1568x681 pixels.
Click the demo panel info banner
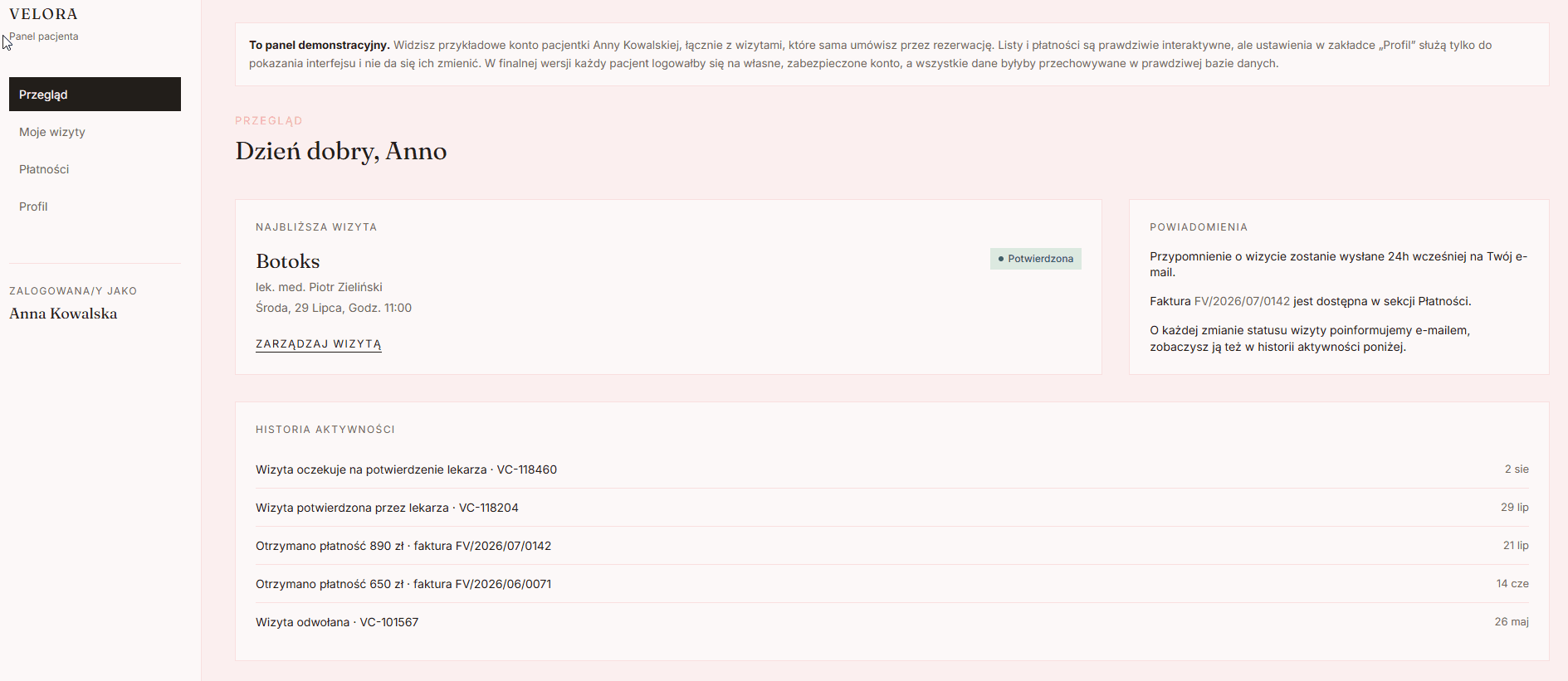coord(892,54)
